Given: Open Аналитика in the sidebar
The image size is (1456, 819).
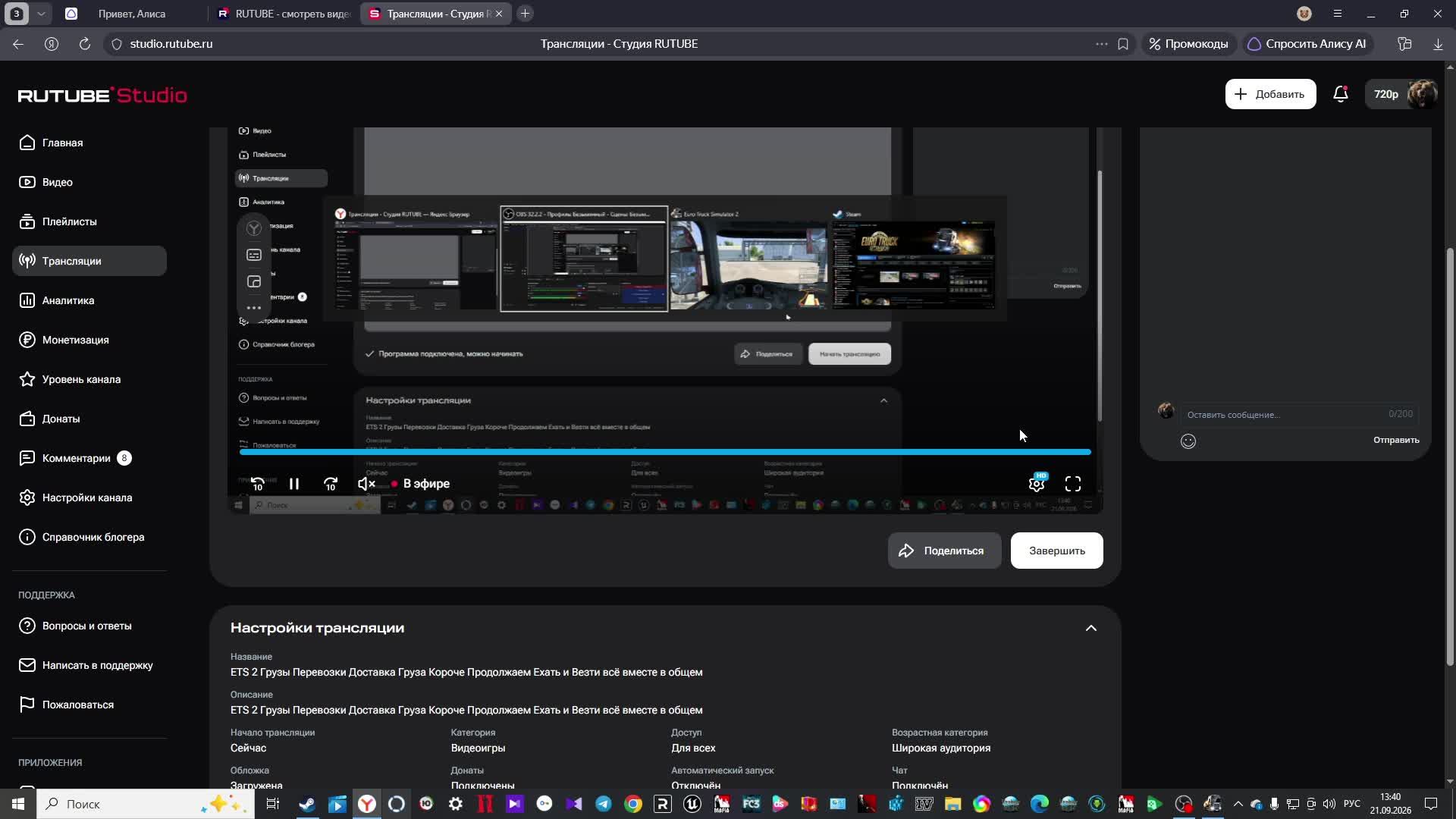Looking at the screenshot, I should (57, 300).
